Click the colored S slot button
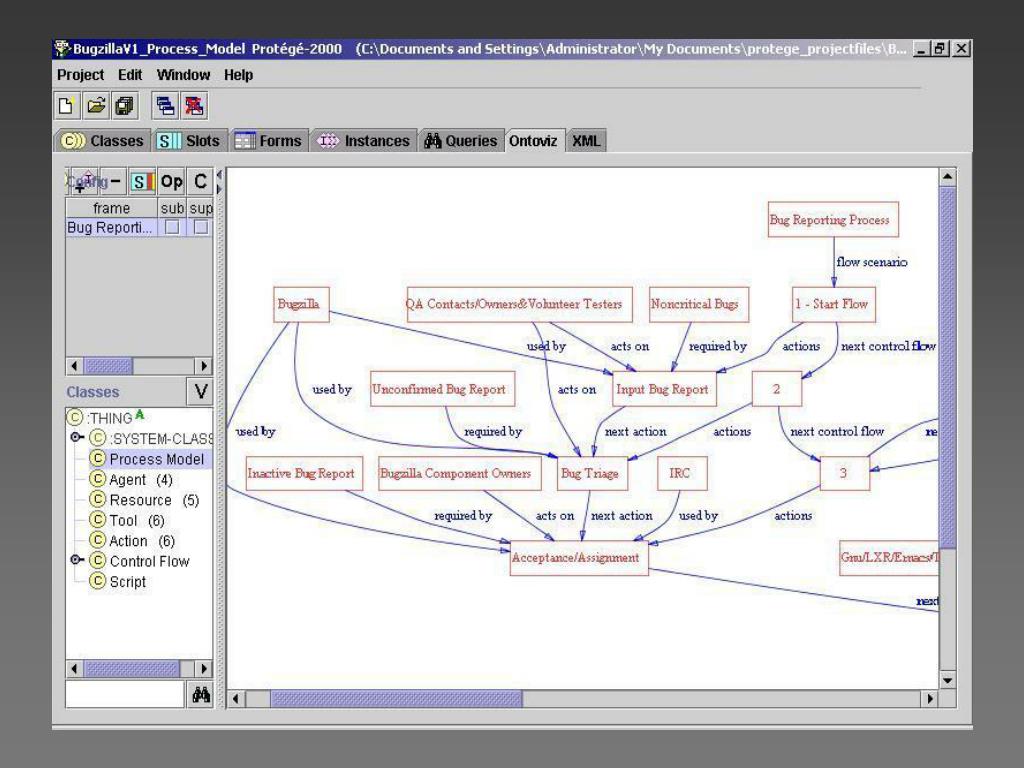This screenshot has height=768, width=1024. point(142,181)
